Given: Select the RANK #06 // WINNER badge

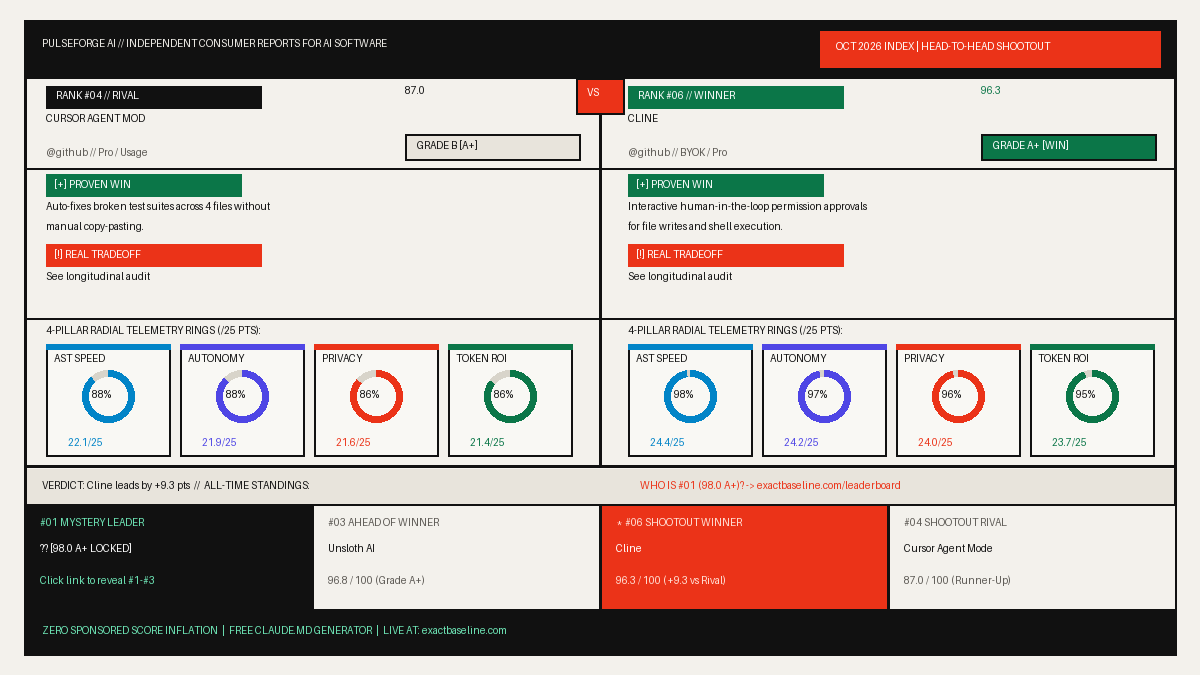Looking at the screenshot, I should coord(736,97).
